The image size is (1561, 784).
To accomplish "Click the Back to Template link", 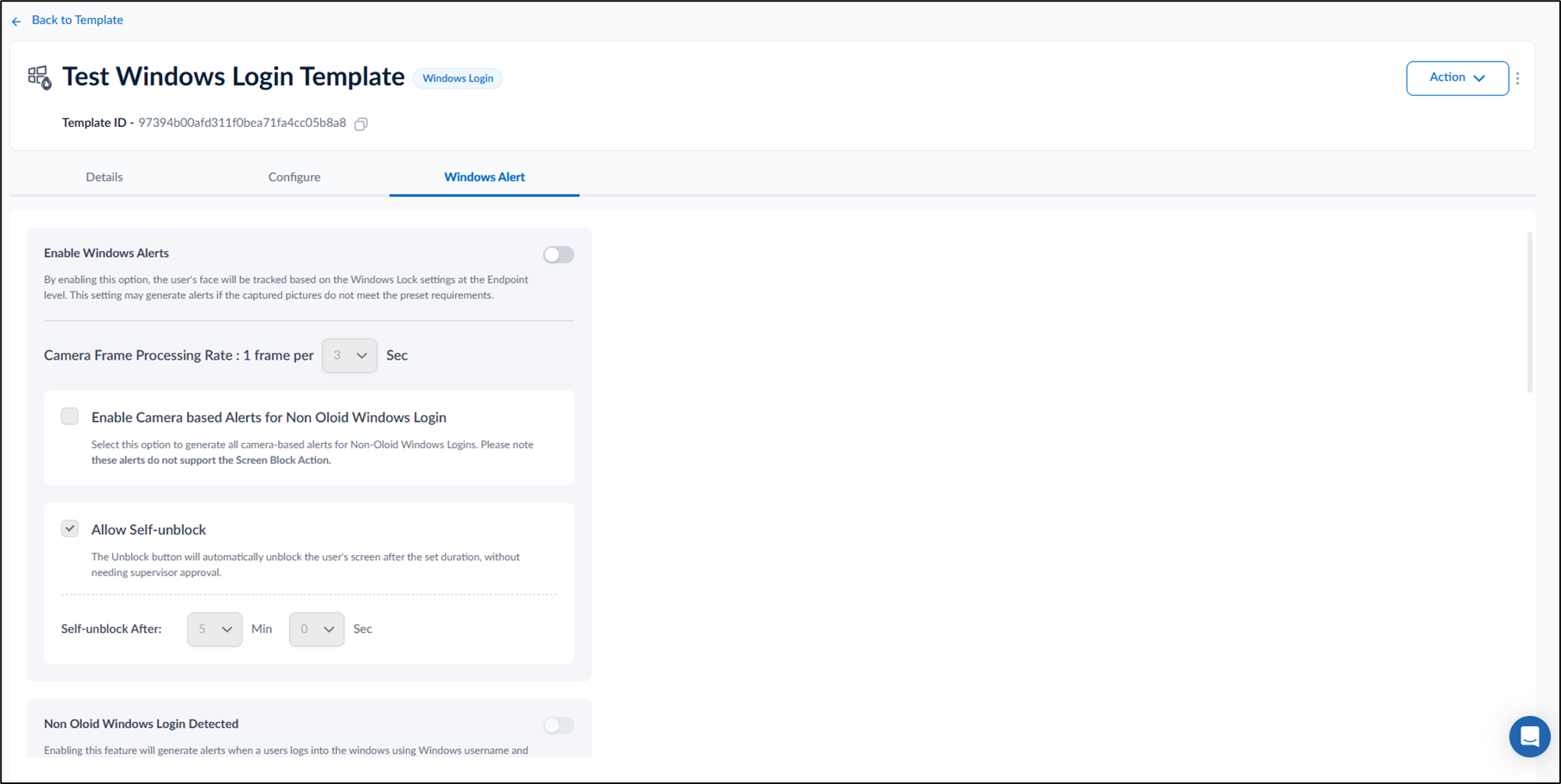I will pyautogui.click(x=77, y=20).
